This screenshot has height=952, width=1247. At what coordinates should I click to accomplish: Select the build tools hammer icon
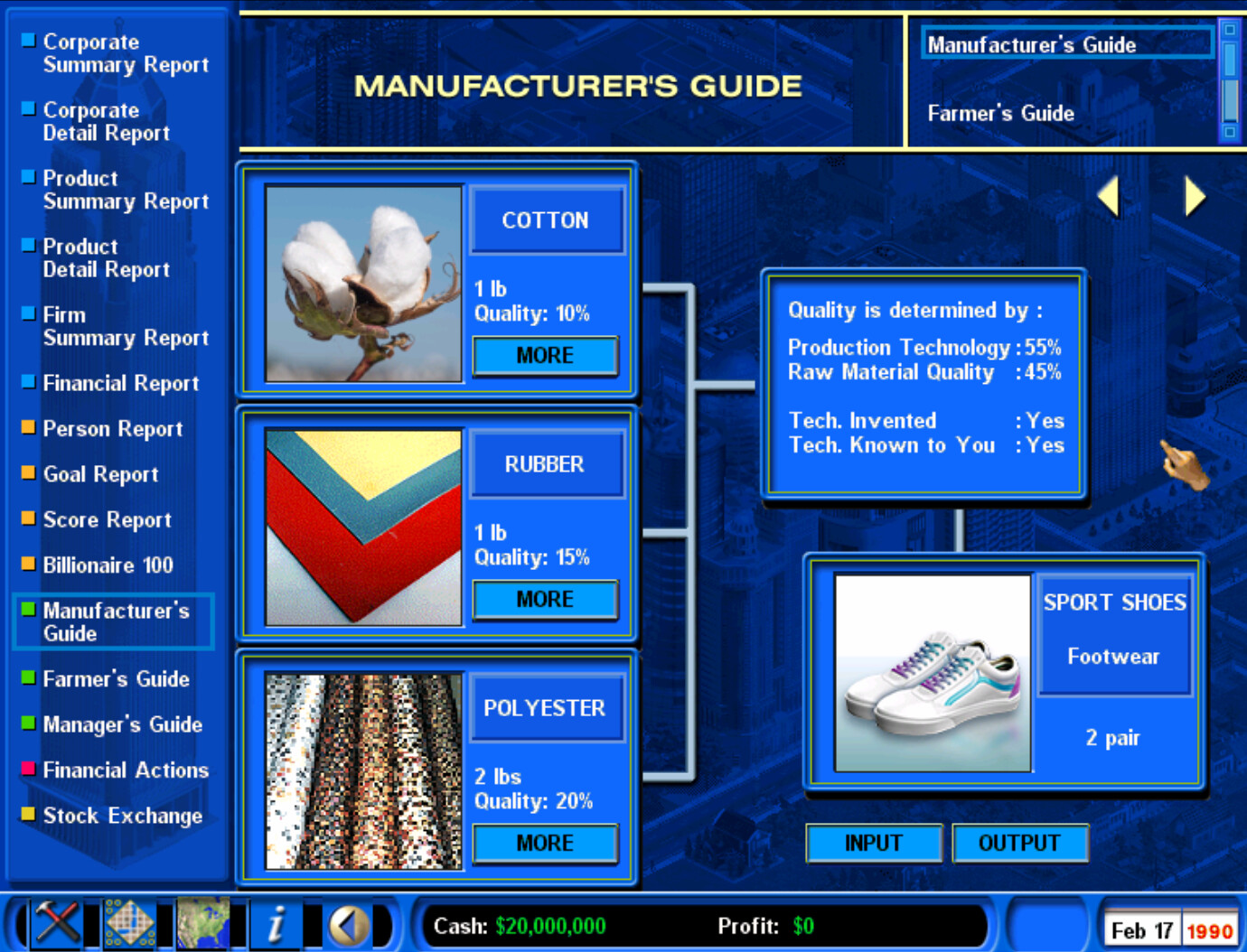tap(56, 923)
